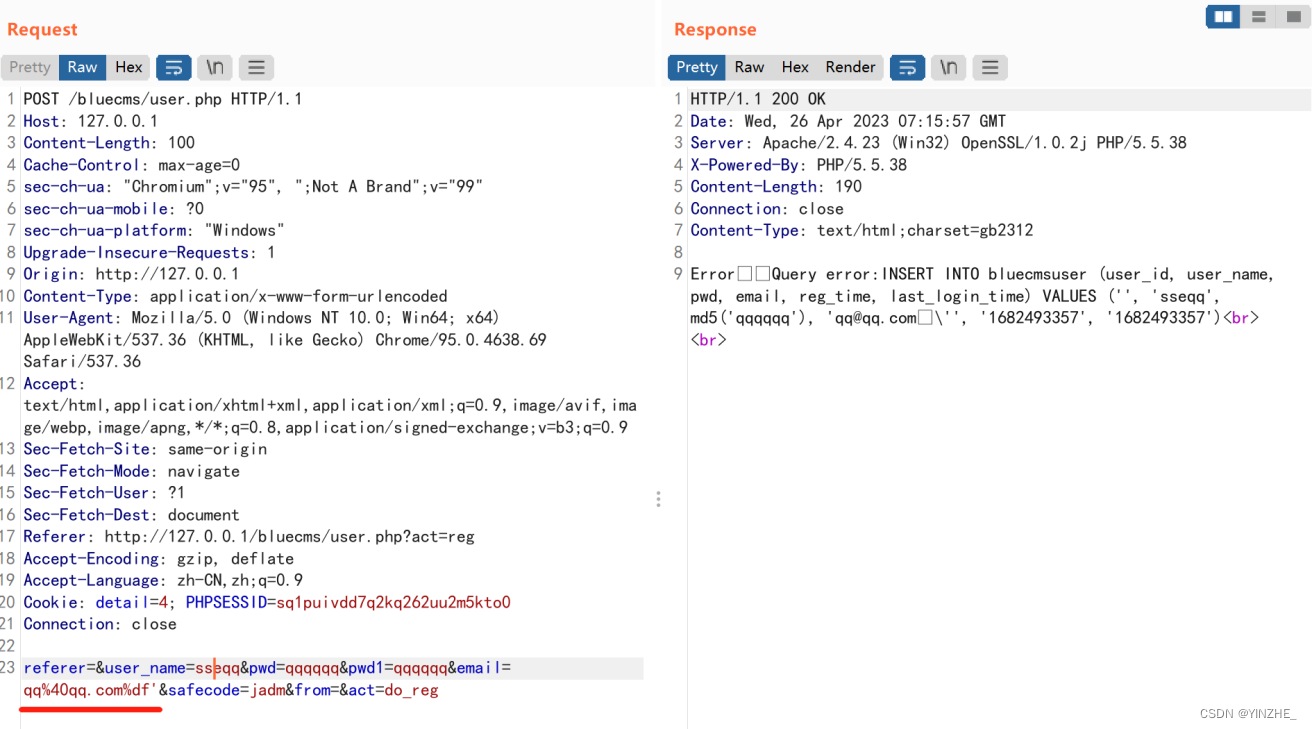1312x729 pixels.
Task: Toggle show non-printable chars (\n) in Request
Action: point(215,67)
